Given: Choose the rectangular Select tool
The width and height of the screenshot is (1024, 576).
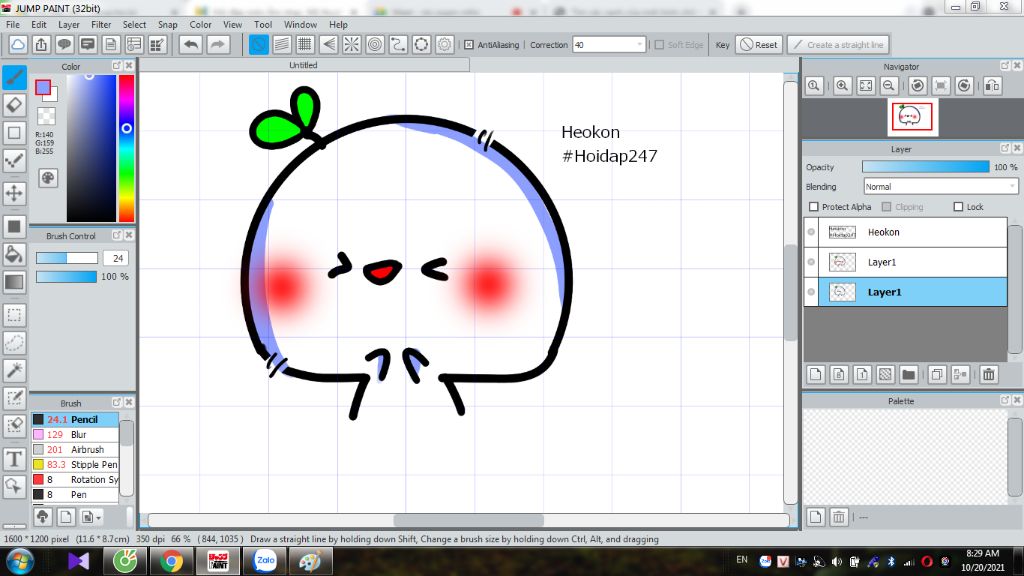Looking at the screenshot, I should tap(14, 315).
